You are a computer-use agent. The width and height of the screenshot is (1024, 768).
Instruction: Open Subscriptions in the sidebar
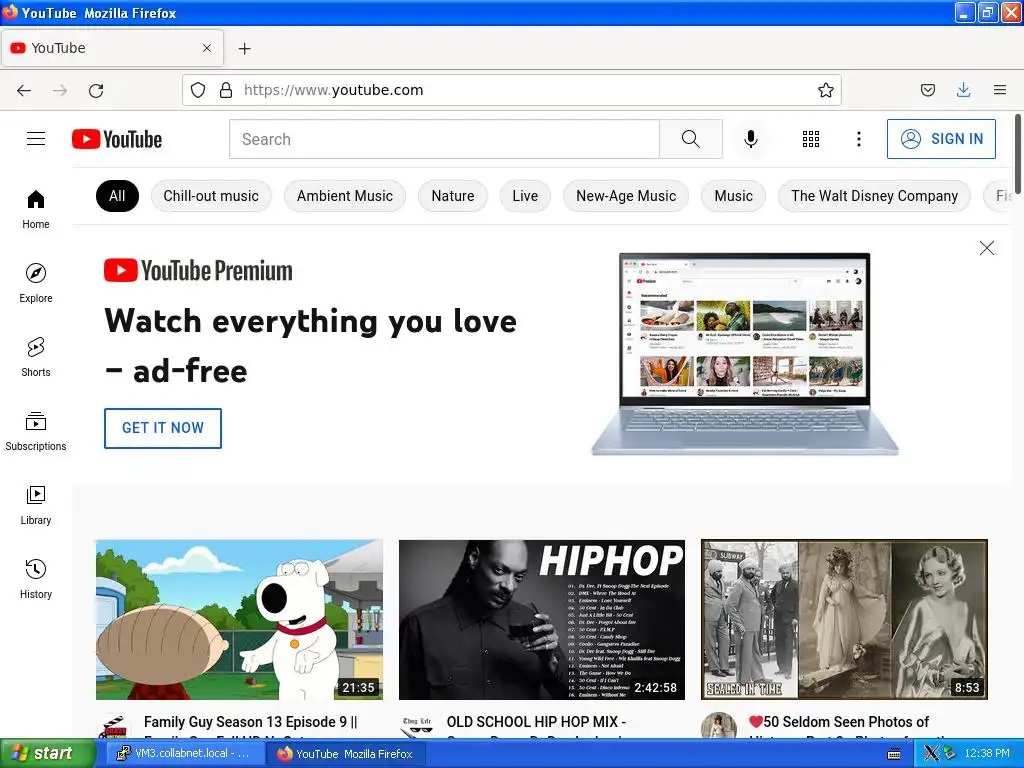[x=36, y=431]
